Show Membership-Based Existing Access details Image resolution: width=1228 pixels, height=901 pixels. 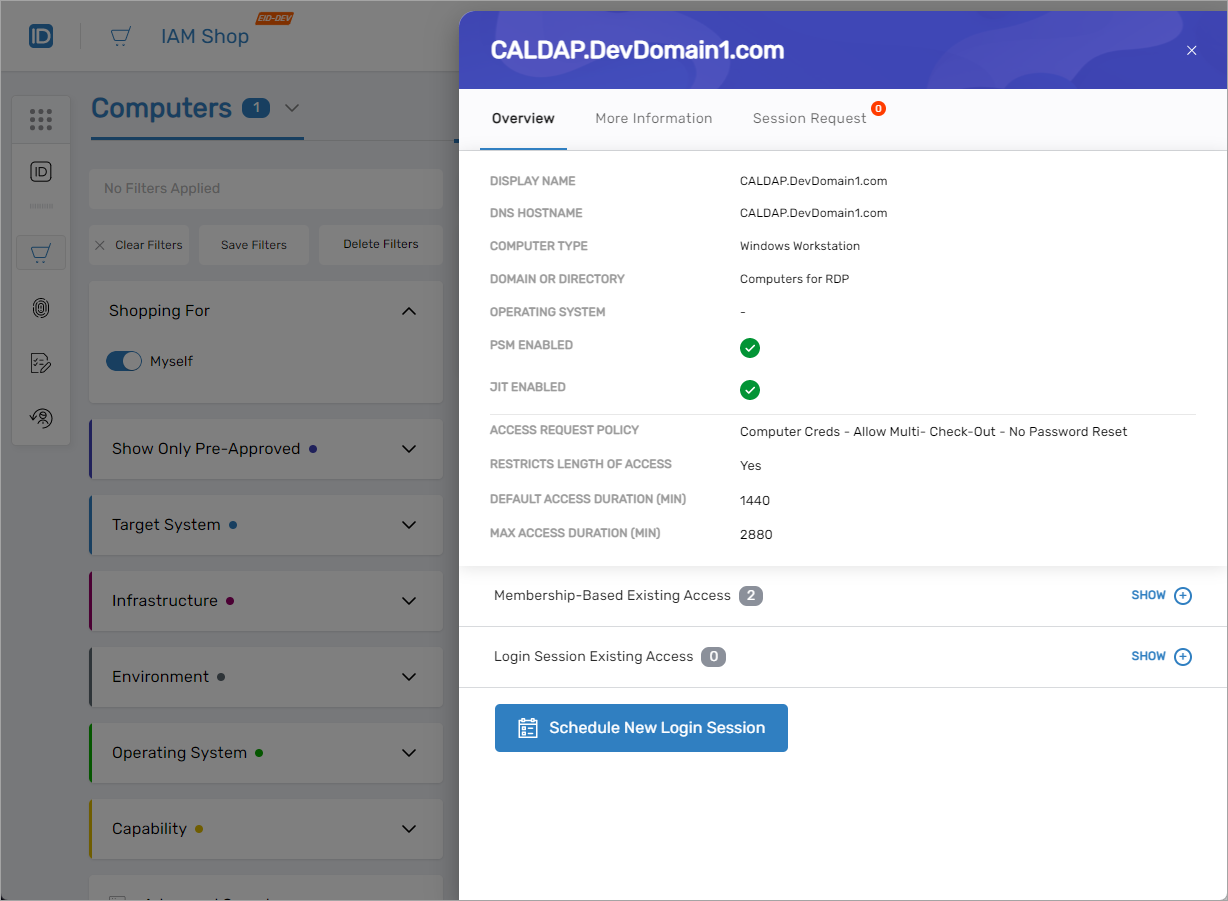[x=1161, y=596]
